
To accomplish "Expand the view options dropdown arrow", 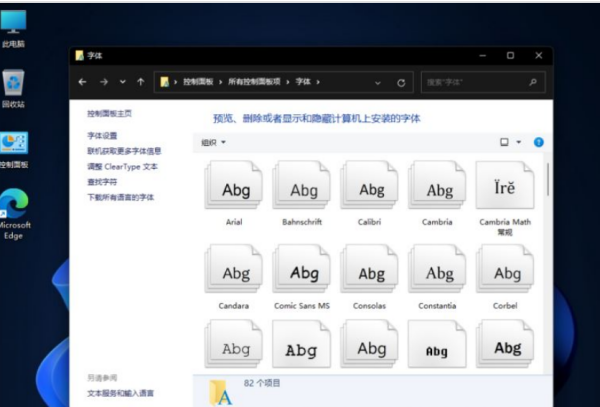I will [519, 142].
